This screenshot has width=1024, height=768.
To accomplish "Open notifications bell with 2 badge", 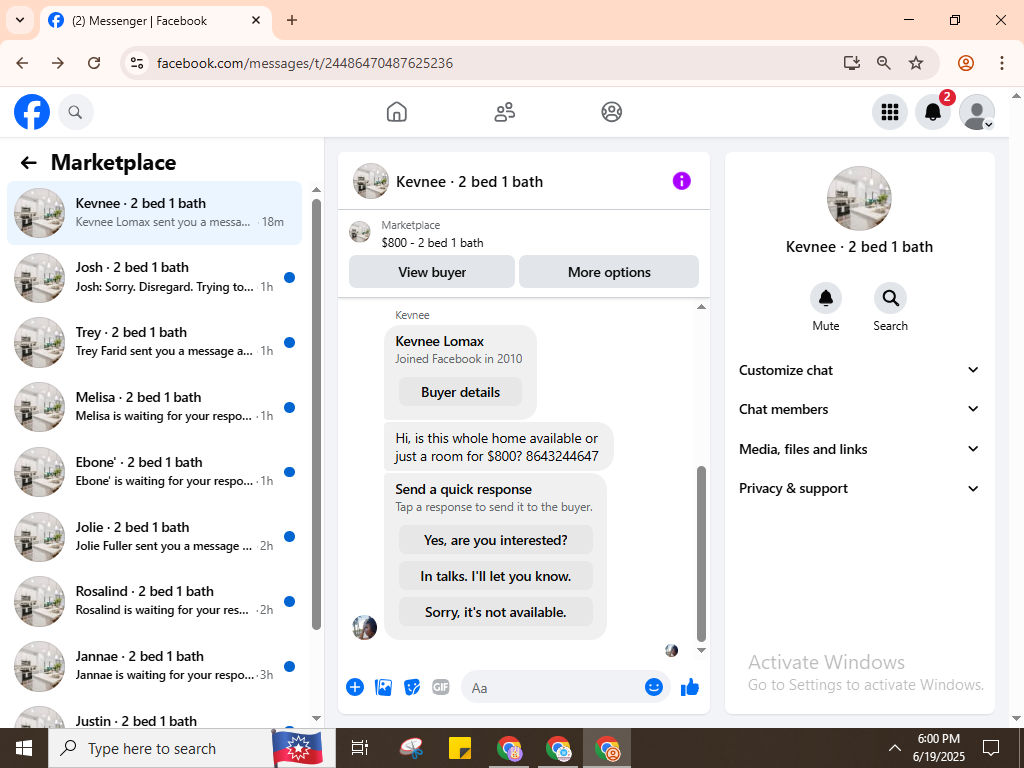I will pos(933,112).
